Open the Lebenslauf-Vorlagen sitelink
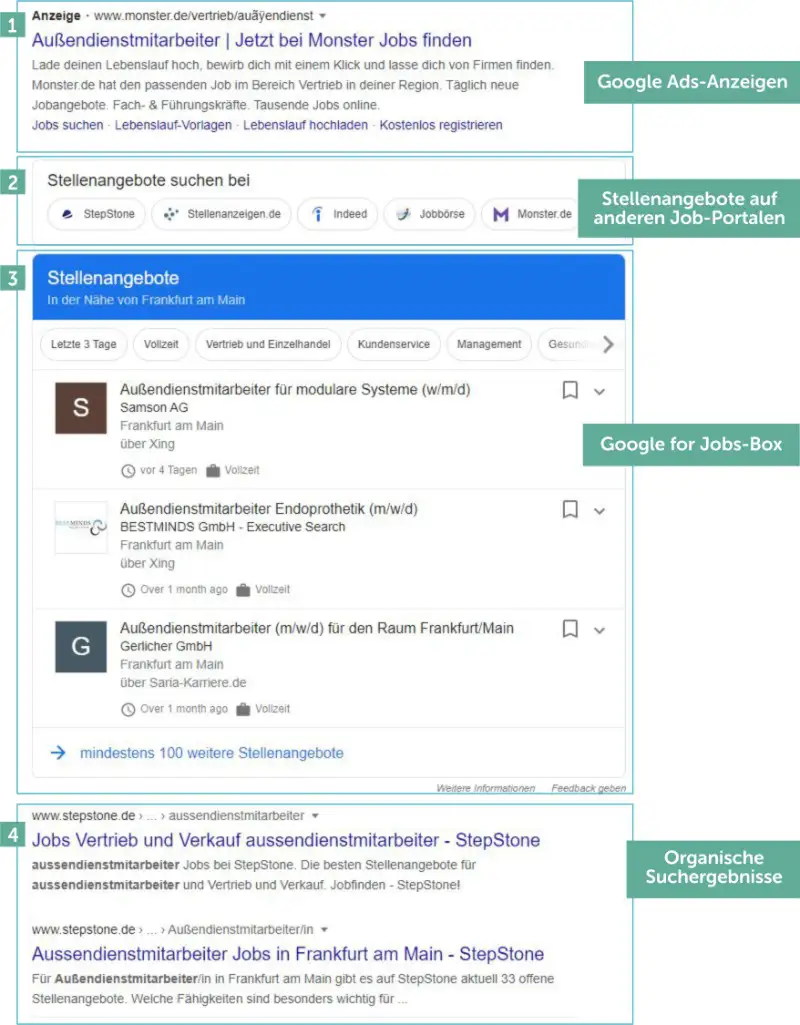The height and width of the screenshot is (1025, 800). point(173,125)
